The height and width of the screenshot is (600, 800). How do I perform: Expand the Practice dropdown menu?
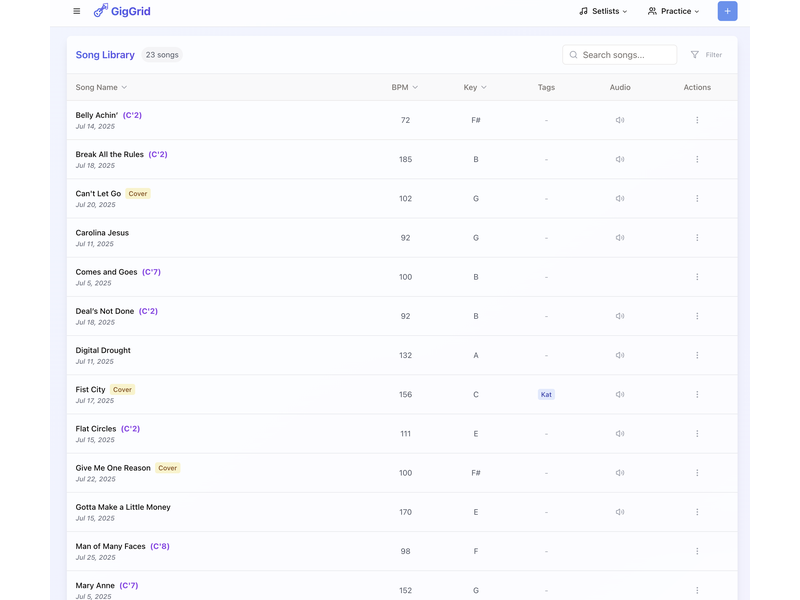673,11
